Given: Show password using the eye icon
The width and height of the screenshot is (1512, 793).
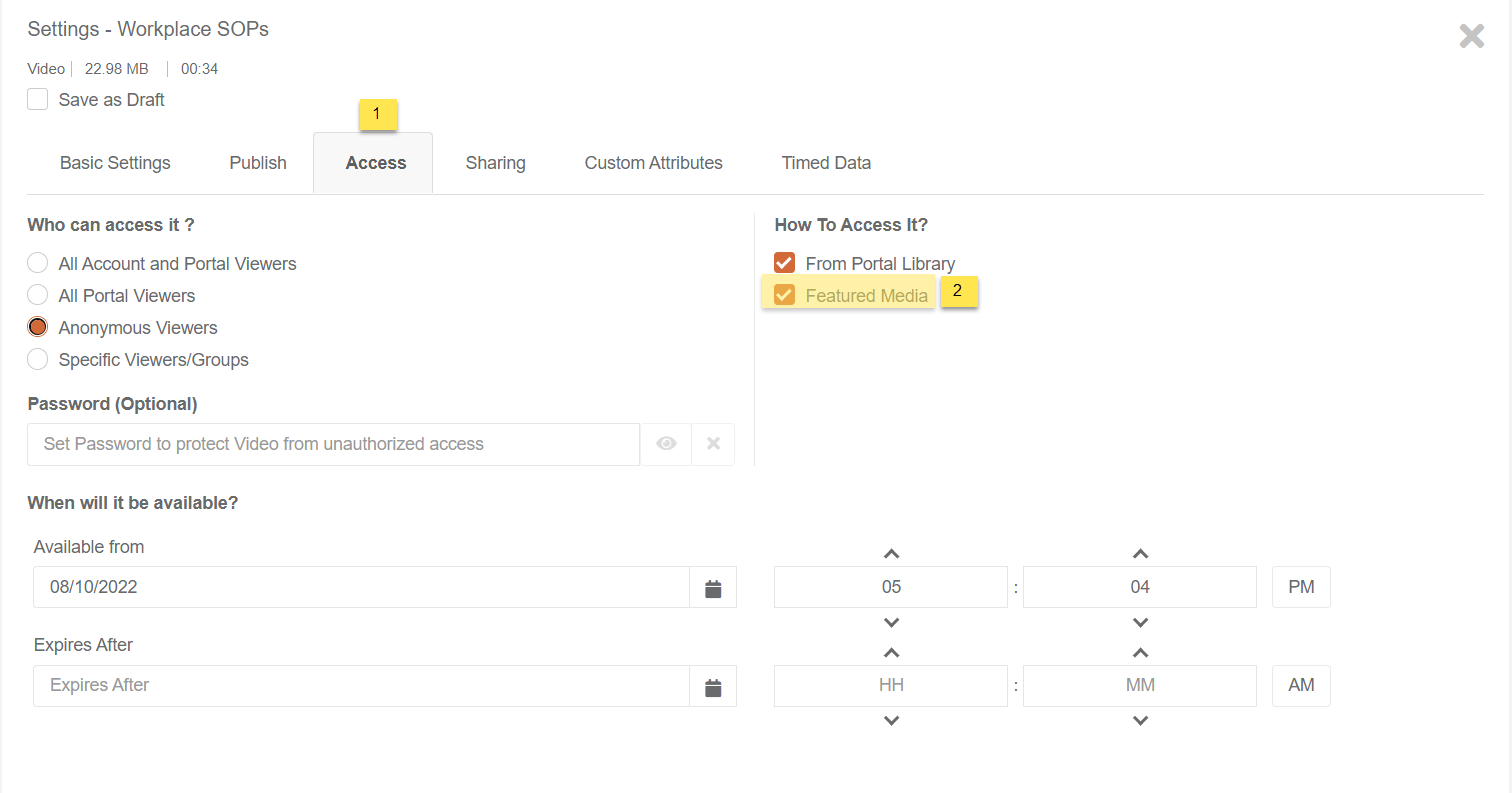Looking at the screenshot, I should [666, 444].
